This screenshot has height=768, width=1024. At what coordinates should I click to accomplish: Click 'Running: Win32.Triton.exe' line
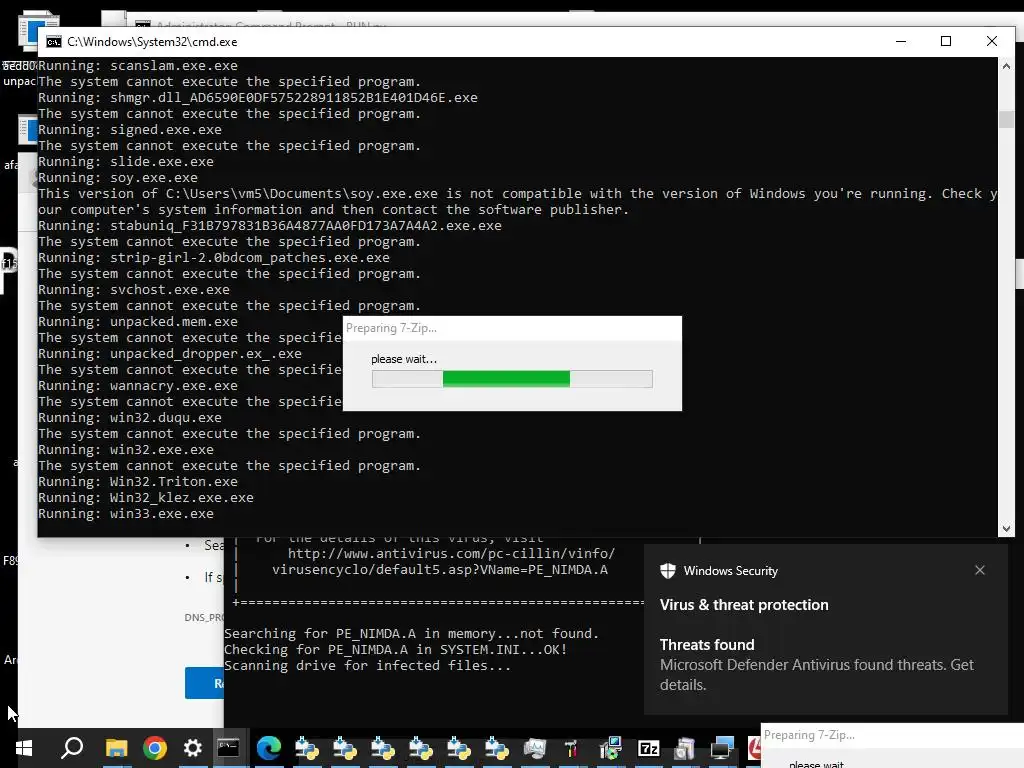(x=138, y=481)
